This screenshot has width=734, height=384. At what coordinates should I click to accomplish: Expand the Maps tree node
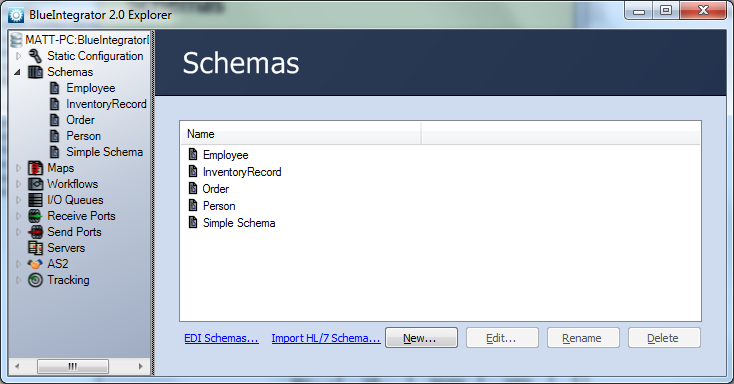(18, 168)
